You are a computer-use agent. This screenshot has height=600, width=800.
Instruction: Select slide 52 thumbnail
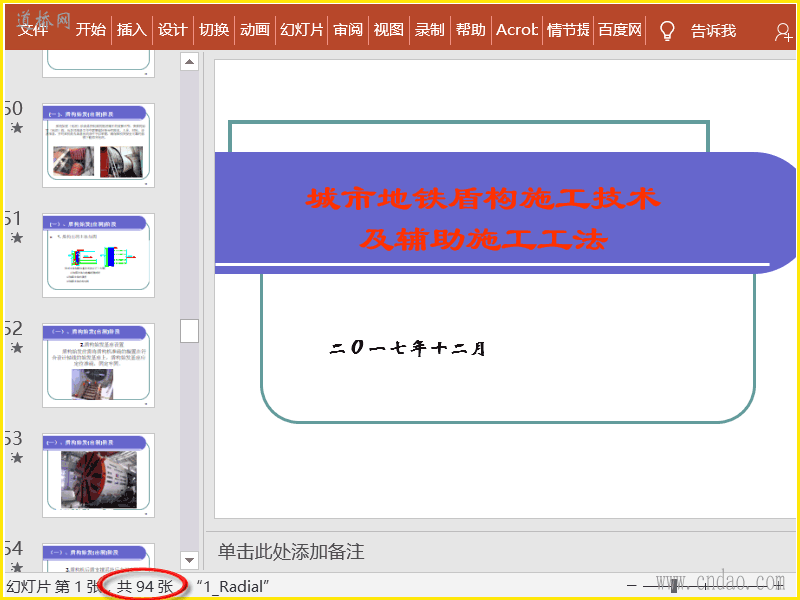[x=98, y=365]
